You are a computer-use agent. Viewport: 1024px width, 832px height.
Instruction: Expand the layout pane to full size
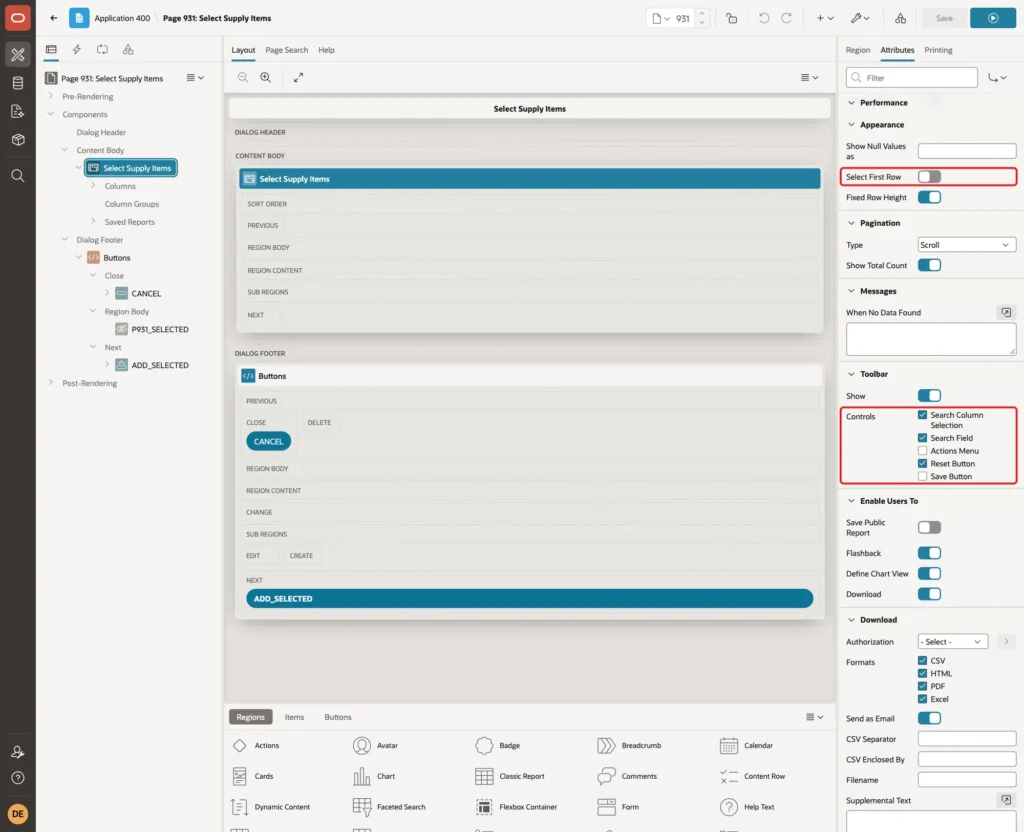pyautogui.click(x=298, y=77)
